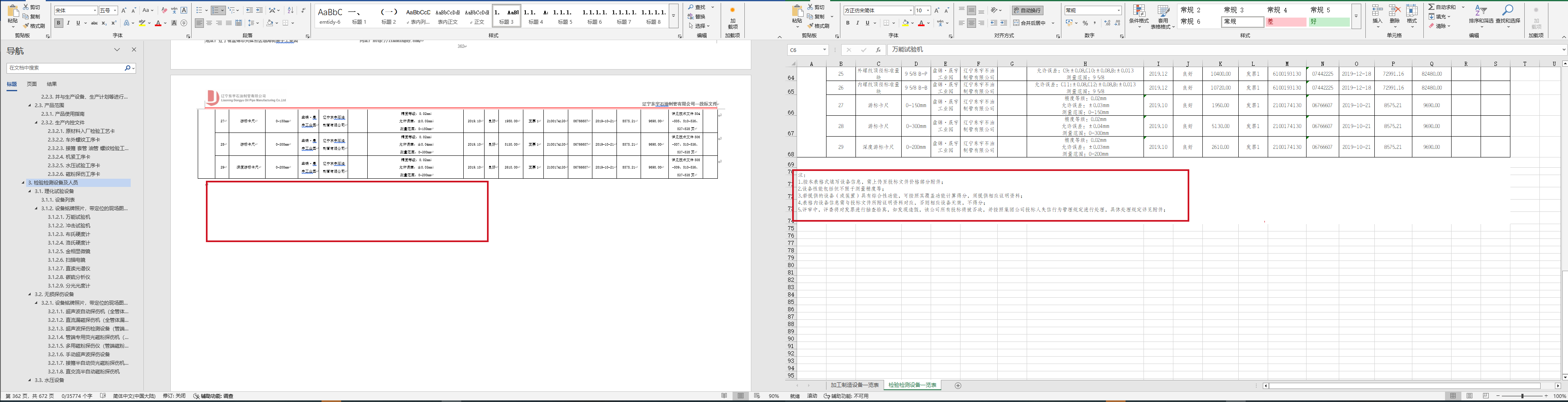Click the Cut button in Word
This screenshot has width=1568, height=402.
click(x=31, y=7)
